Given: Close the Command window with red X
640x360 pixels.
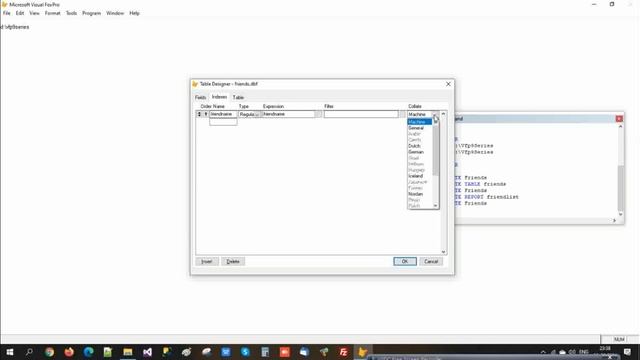Looking at the screenshot, I should pyautogui.click(x=619, y=118).
